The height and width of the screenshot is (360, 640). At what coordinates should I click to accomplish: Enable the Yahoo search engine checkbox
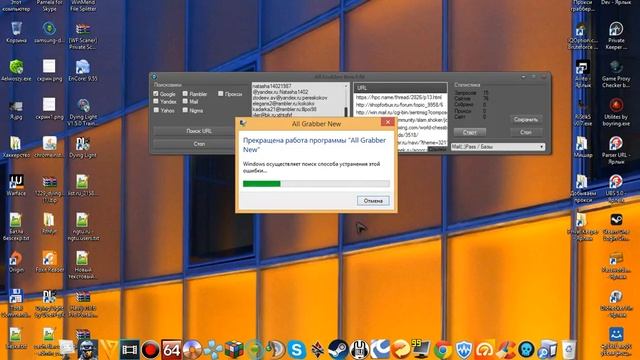(x=156, y=110)
